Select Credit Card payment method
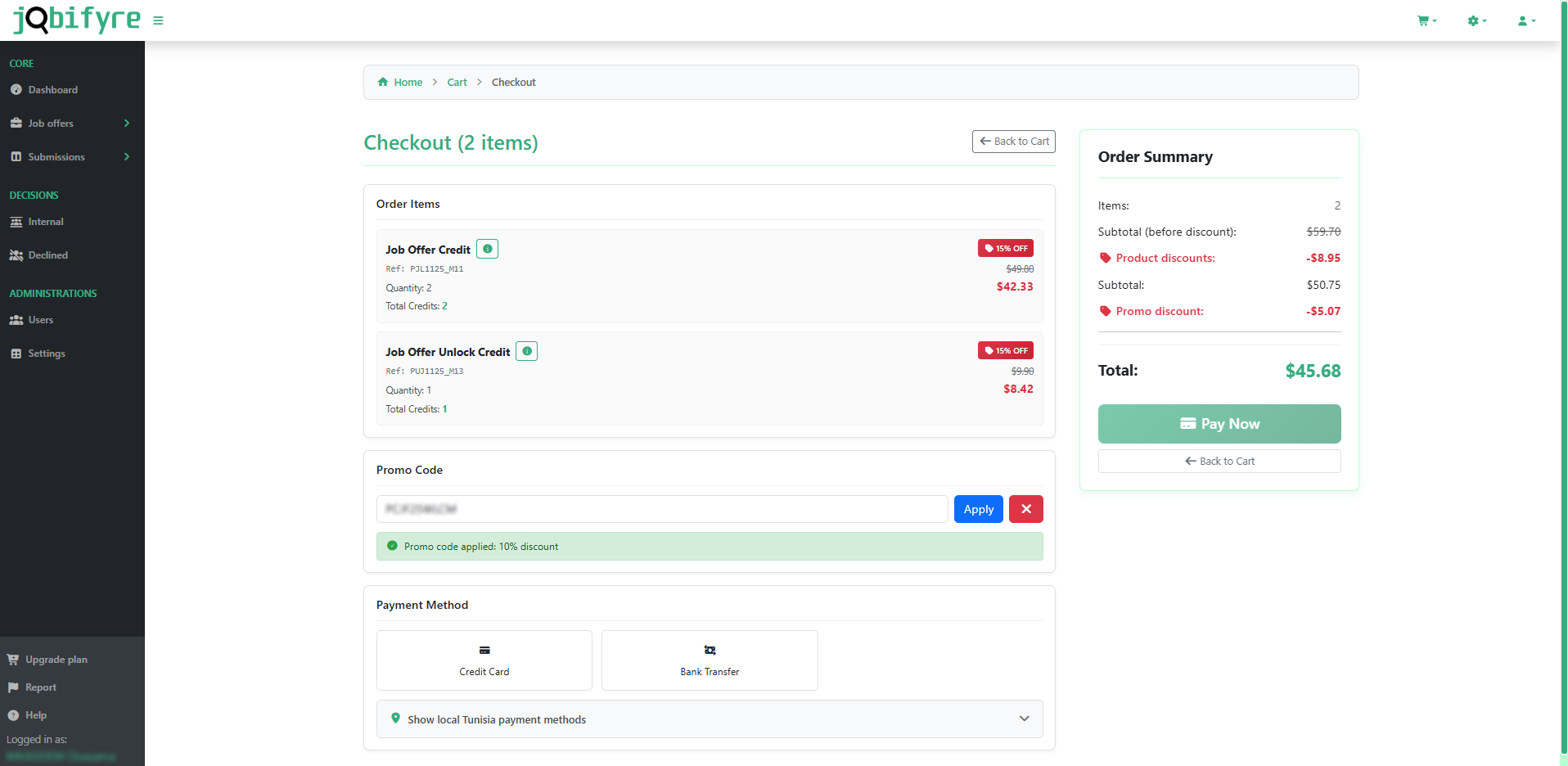The width and height of the screenshot is (1568, 766). pyautogui.click(x=484, y=660)
